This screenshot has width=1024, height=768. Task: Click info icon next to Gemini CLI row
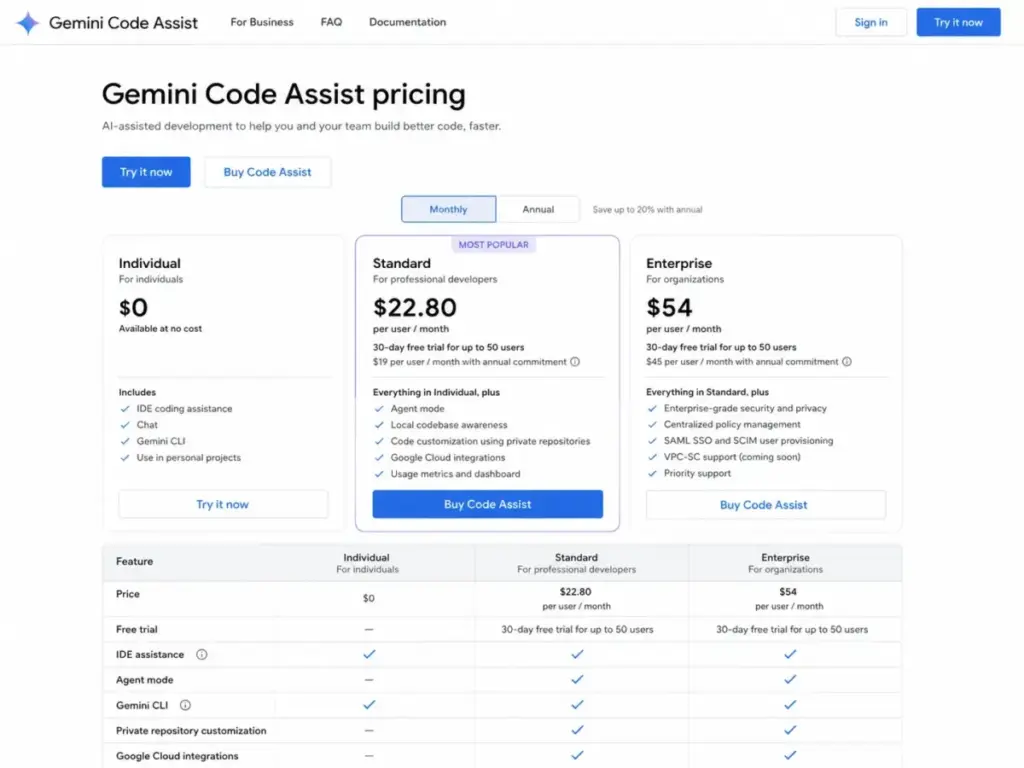click(185, 705)
